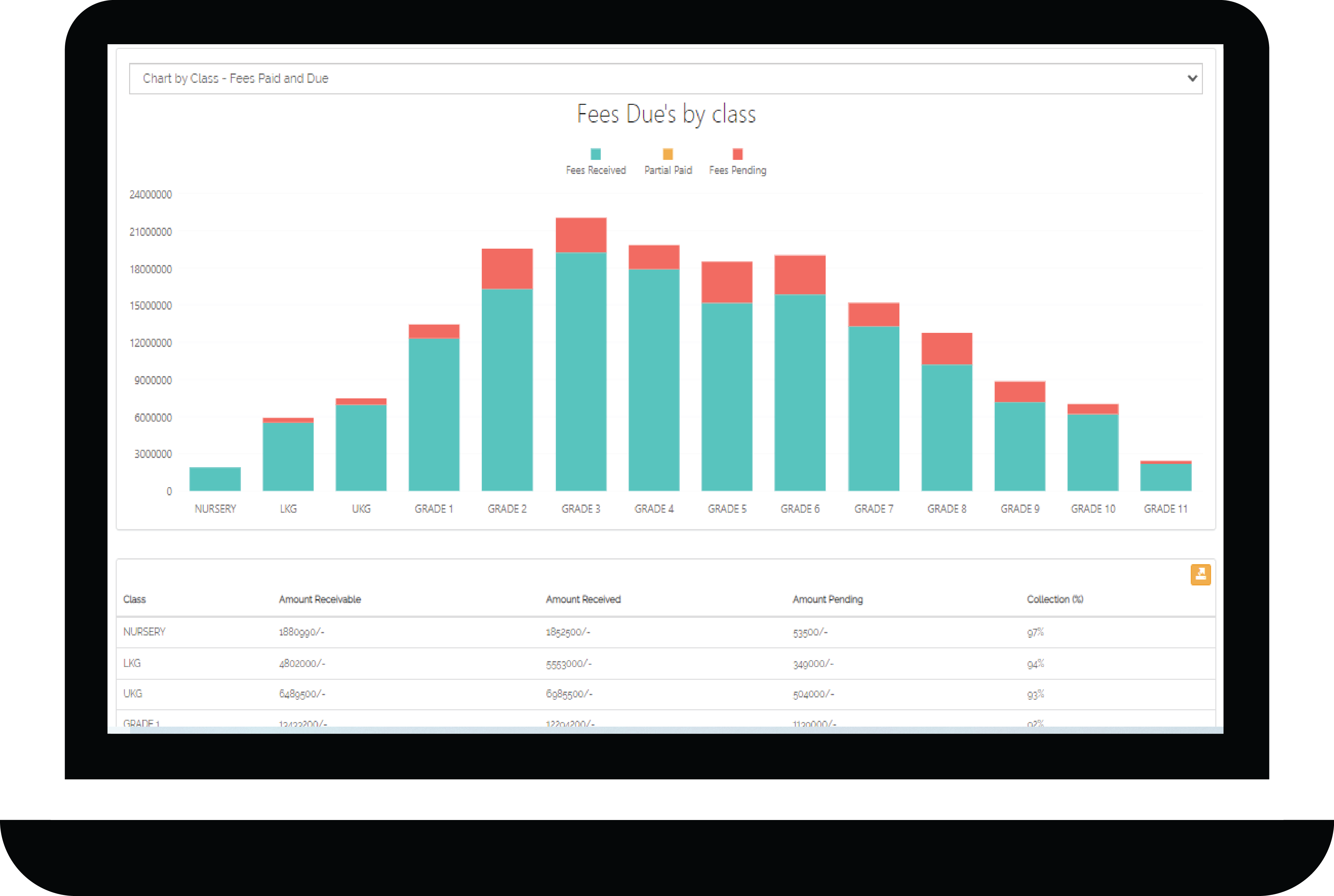Sort by Amount Received column header
Screen dimensions: 1334x896
(x=583, y=599)
